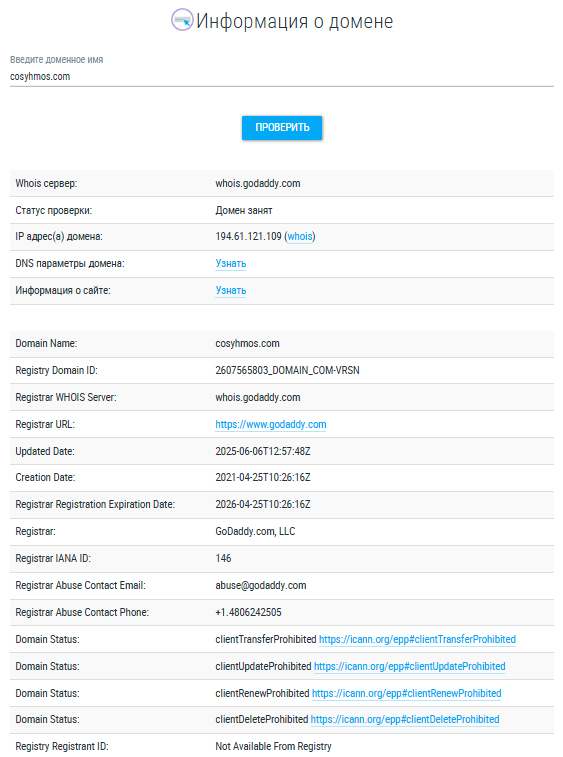The height and width of the screenshot is (757, 563).
Task: Open the https://www.godaddy.com registrar URL
Action: coord(271,424)
